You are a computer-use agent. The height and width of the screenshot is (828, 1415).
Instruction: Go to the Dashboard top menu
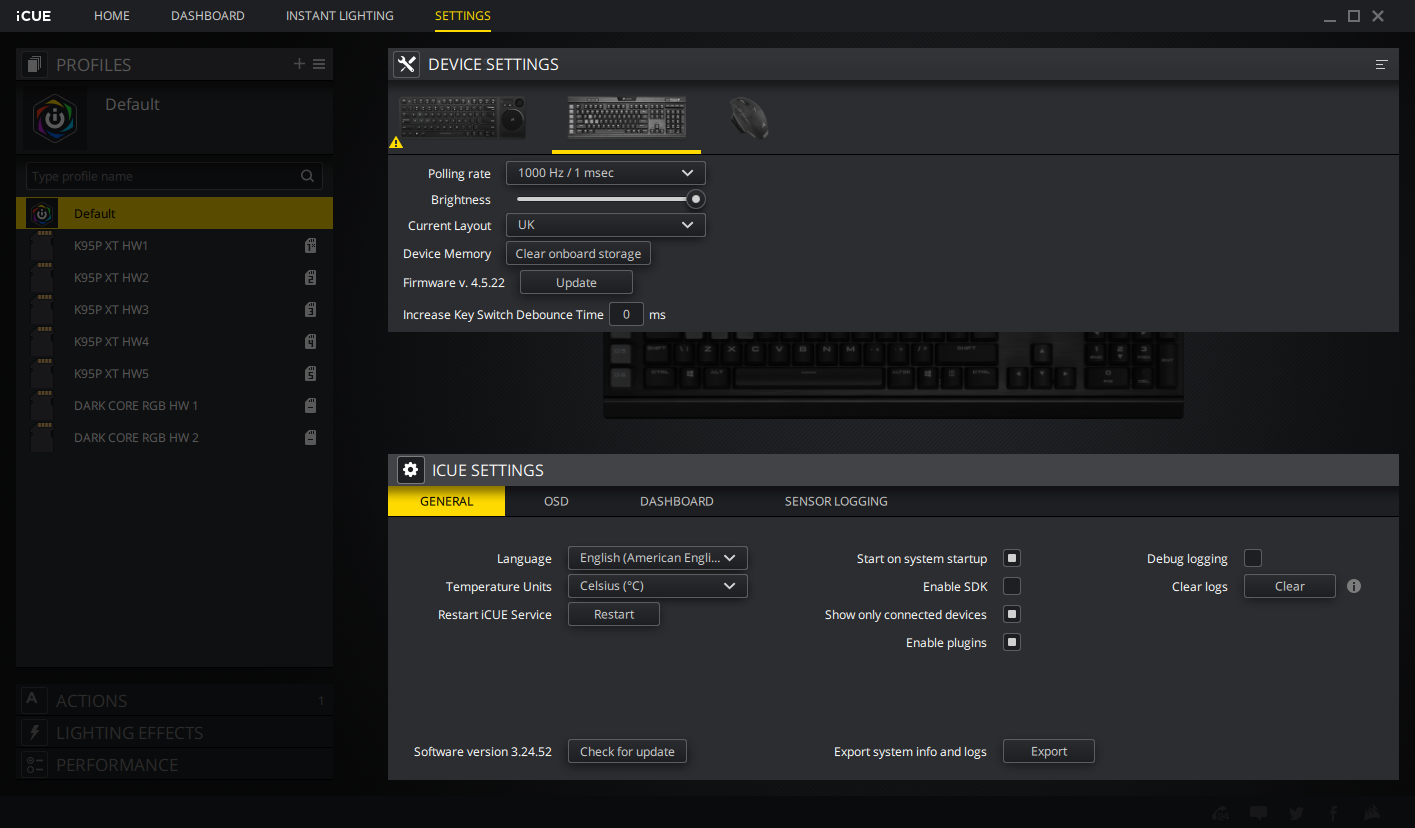pyautogui.click(x=208, y=16)
